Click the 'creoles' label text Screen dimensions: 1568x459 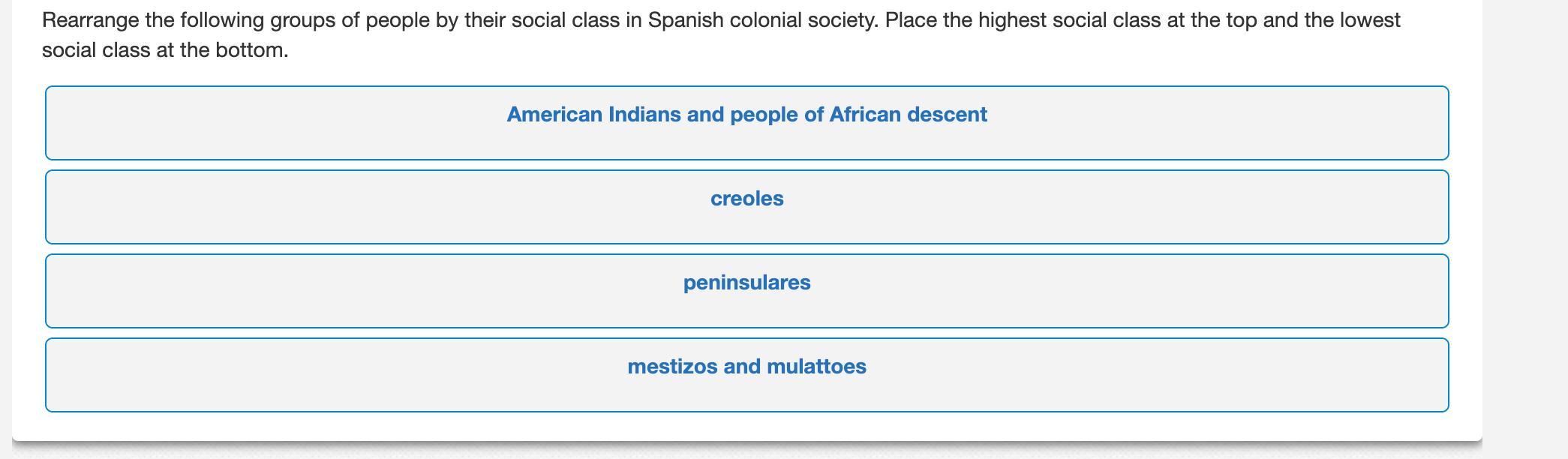[x=746, y=199]
